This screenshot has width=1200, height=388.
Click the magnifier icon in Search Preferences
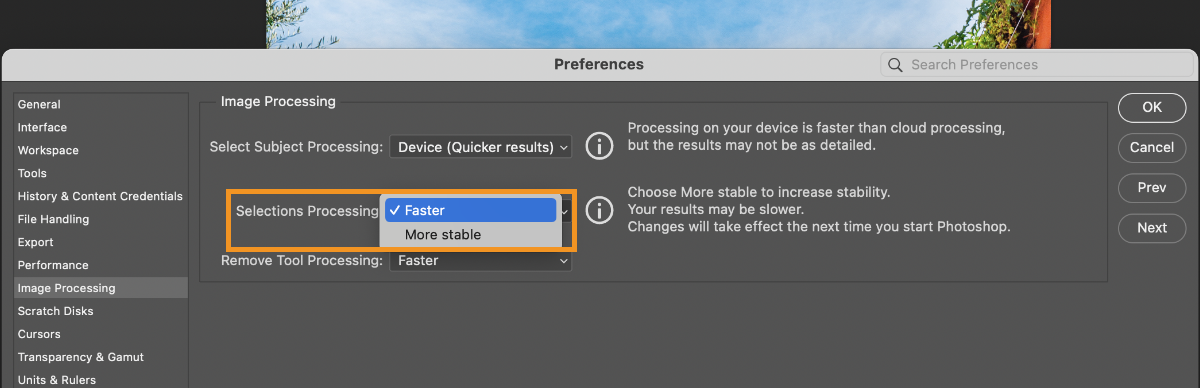895,65
